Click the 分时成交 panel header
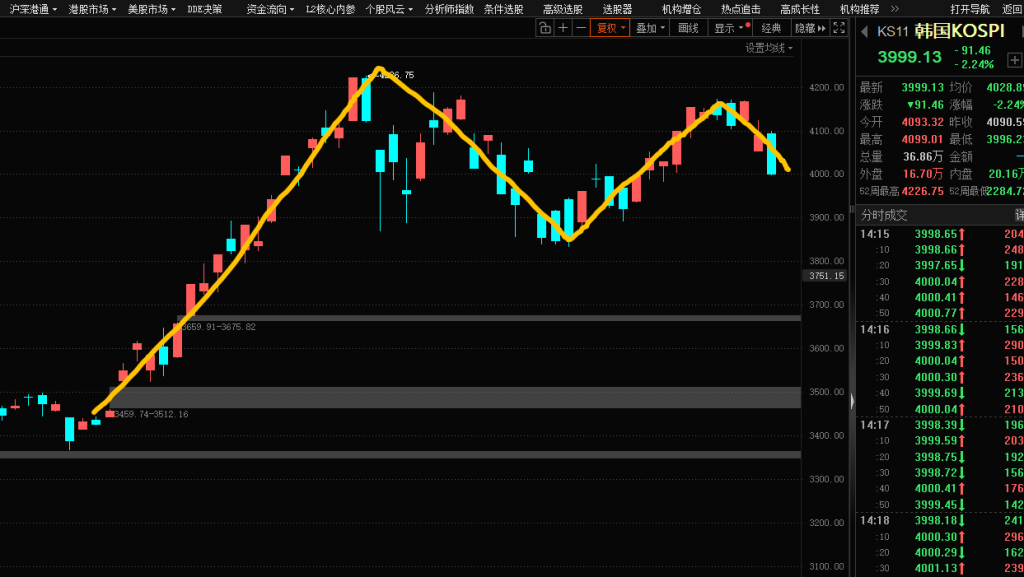 coord(884,214)
